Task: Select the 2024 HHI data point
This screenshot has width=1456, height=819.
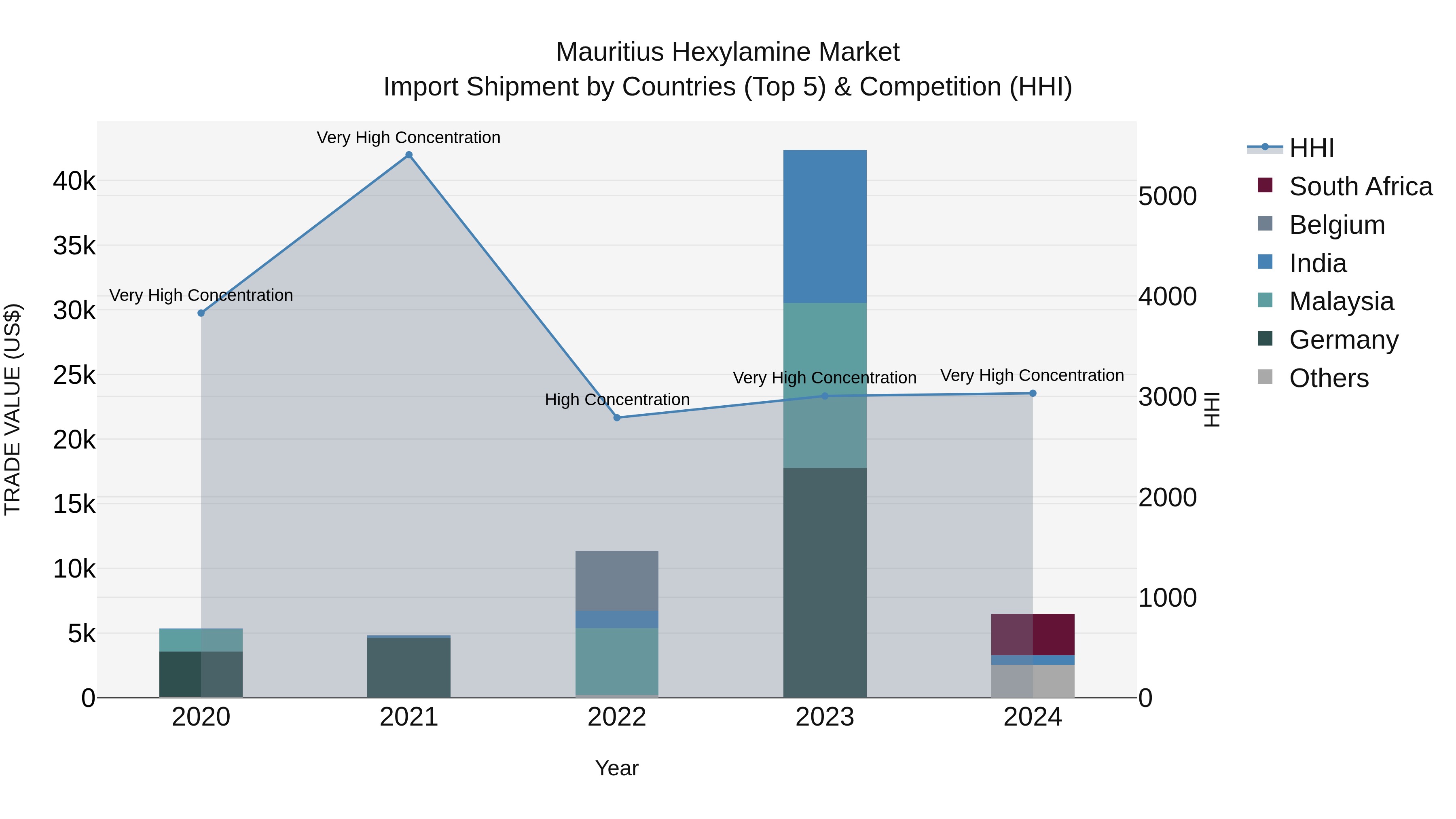Action: (x=1033, y=394)
